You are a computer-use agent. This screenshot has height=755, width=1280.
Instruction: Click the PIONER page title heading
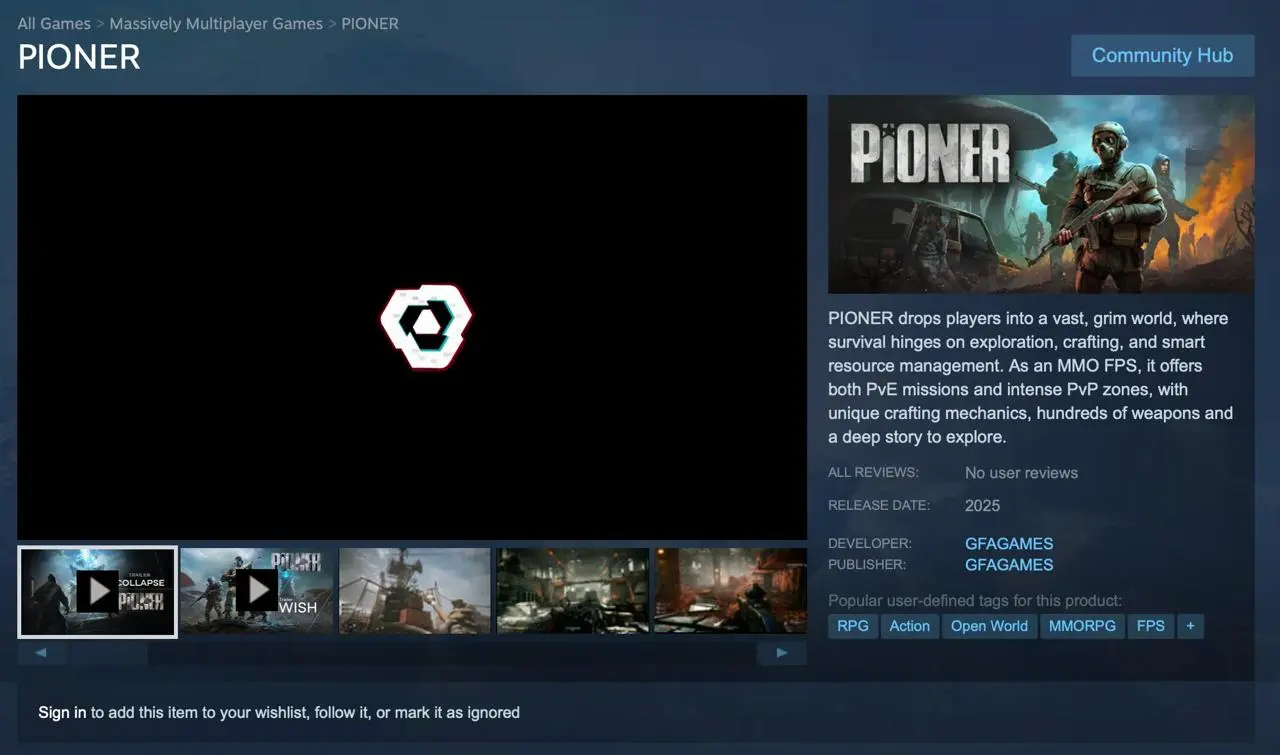[x=79, y=57]
